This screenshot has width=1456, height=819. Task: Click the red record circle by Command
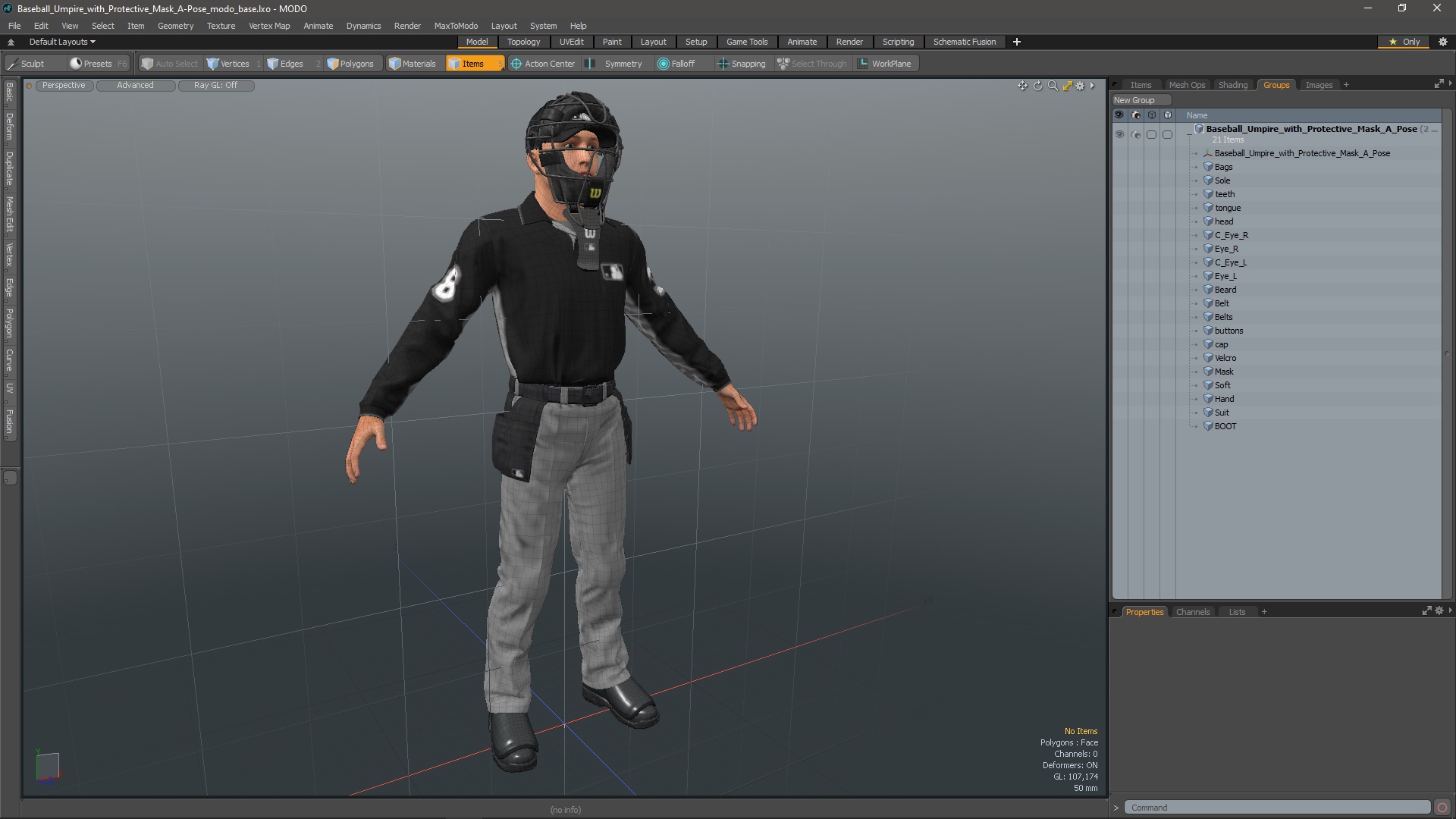[x=1442, y=808]
